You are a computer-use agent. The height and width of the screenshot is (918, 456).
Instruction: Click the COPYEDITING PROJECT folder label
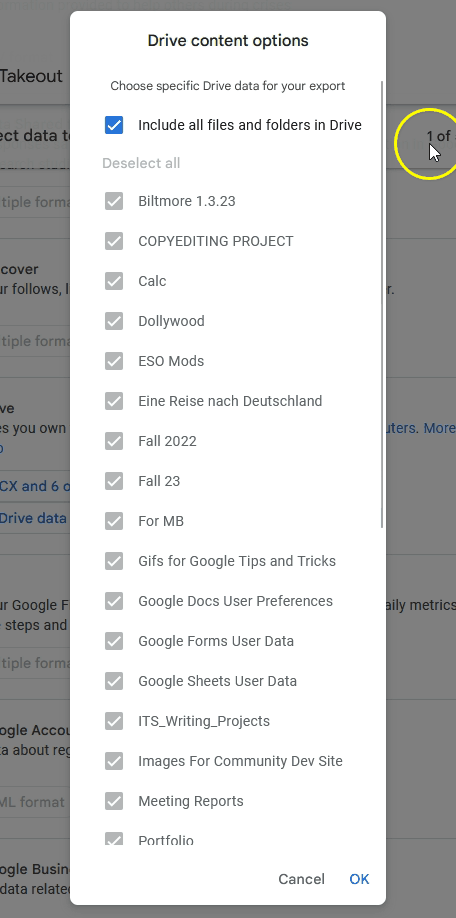(x=215, y=241)
